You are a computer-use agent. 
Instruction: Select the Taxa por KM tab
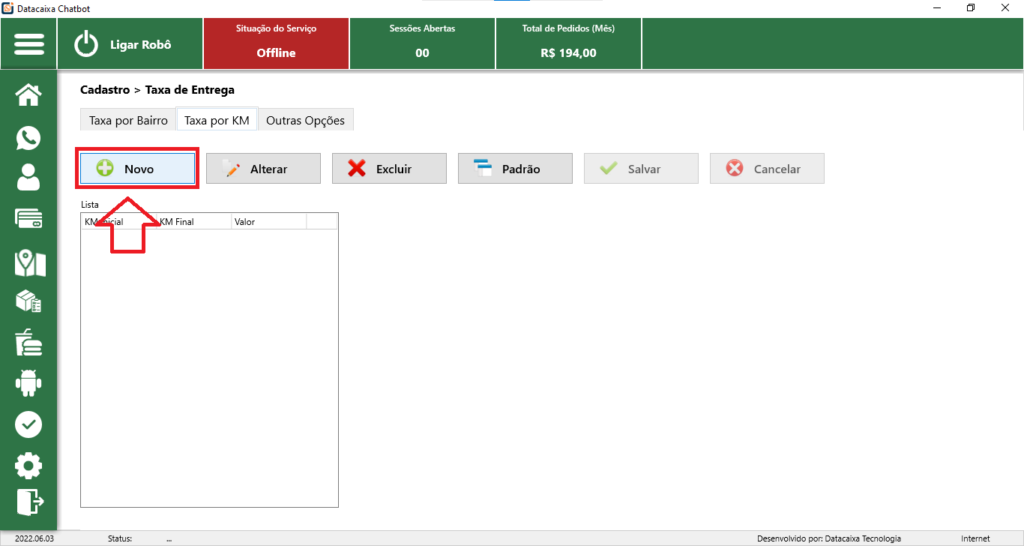point(217,120)
